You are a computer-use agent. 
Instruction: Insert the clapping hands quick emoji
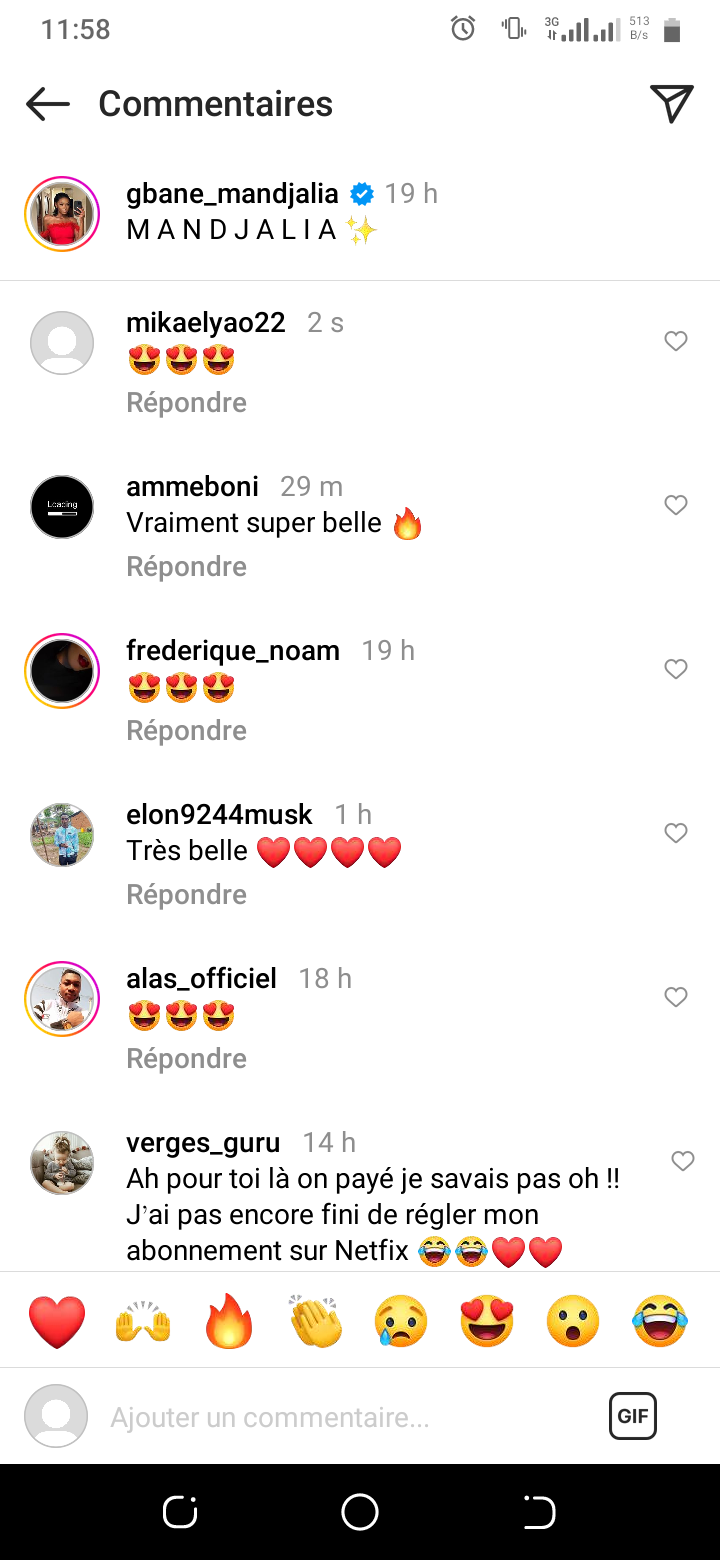coord(316,1321)
